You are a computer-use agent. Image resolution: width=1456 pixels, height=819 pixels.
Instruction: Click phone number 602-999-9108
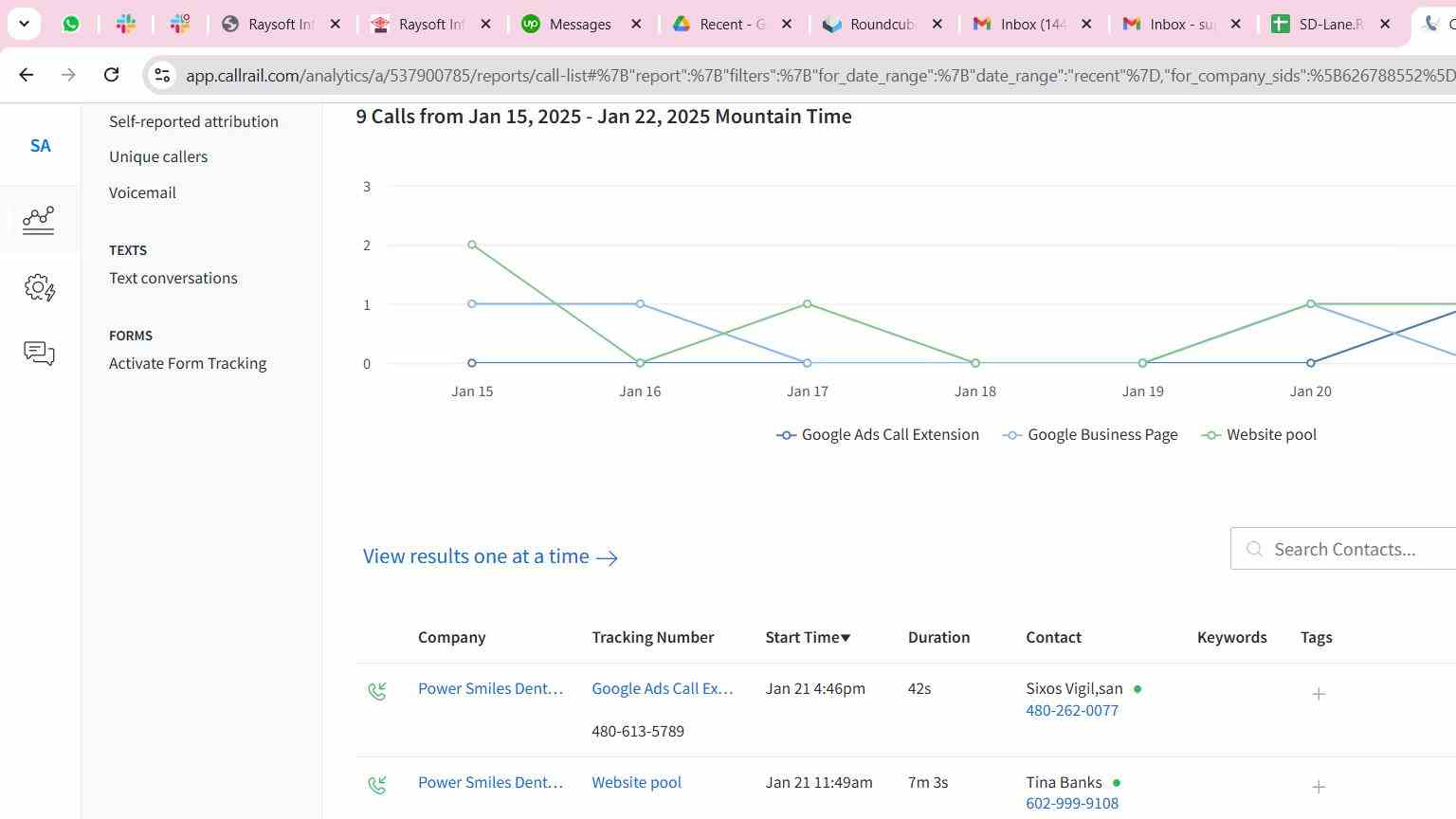click(x=1072, y=803)
